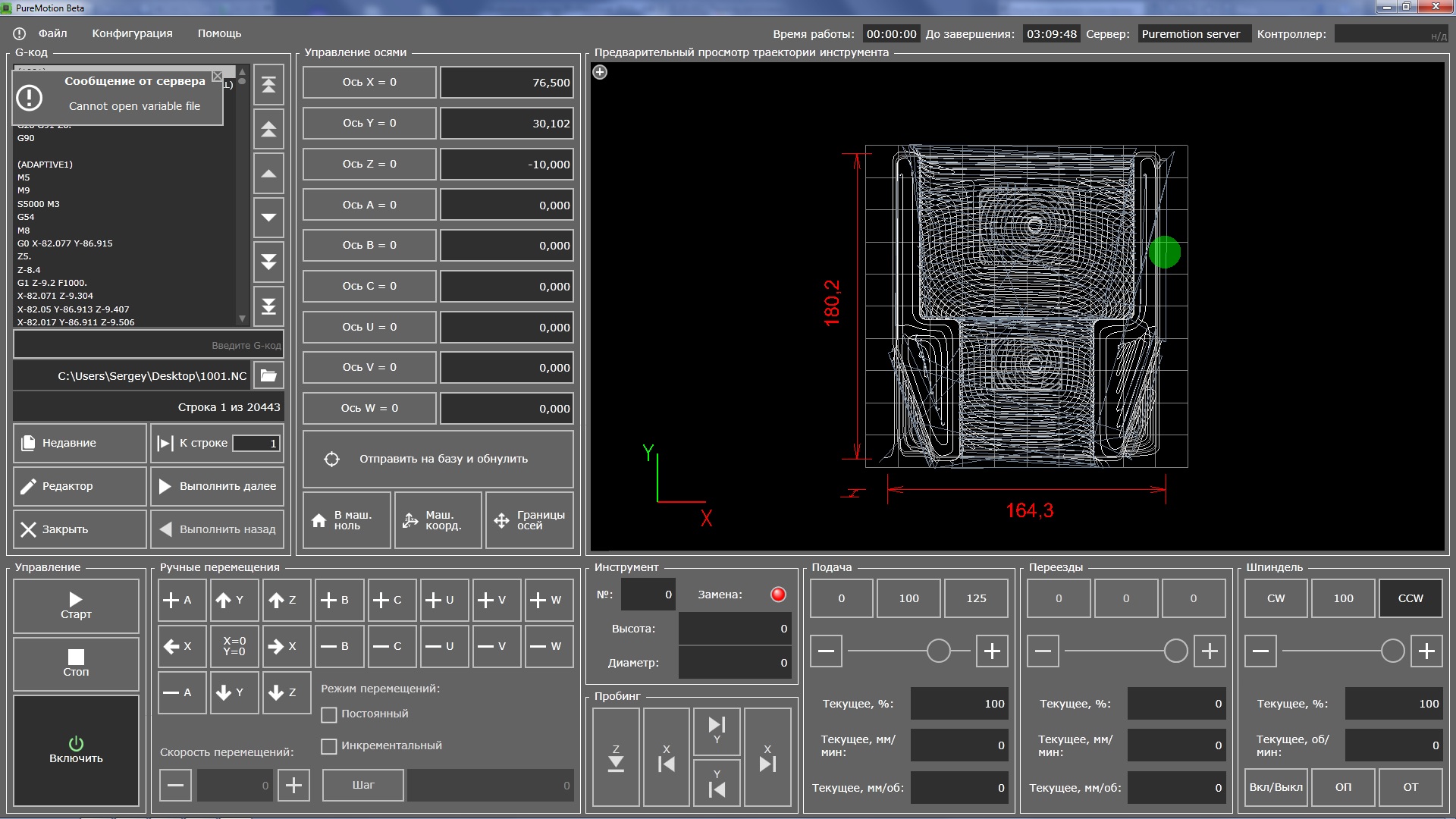The image size is (1456, 819).
Task: Click the plus icon in the trajectory preview
Action: tap(600, 72)
